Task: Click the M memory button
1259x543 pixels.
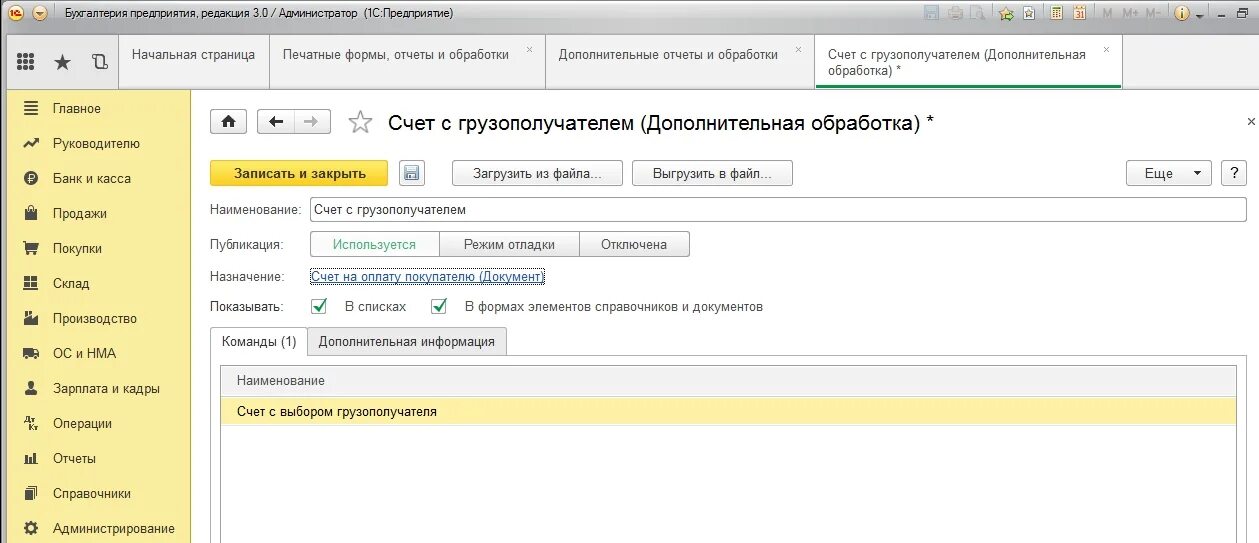Action: (1108, 13)
